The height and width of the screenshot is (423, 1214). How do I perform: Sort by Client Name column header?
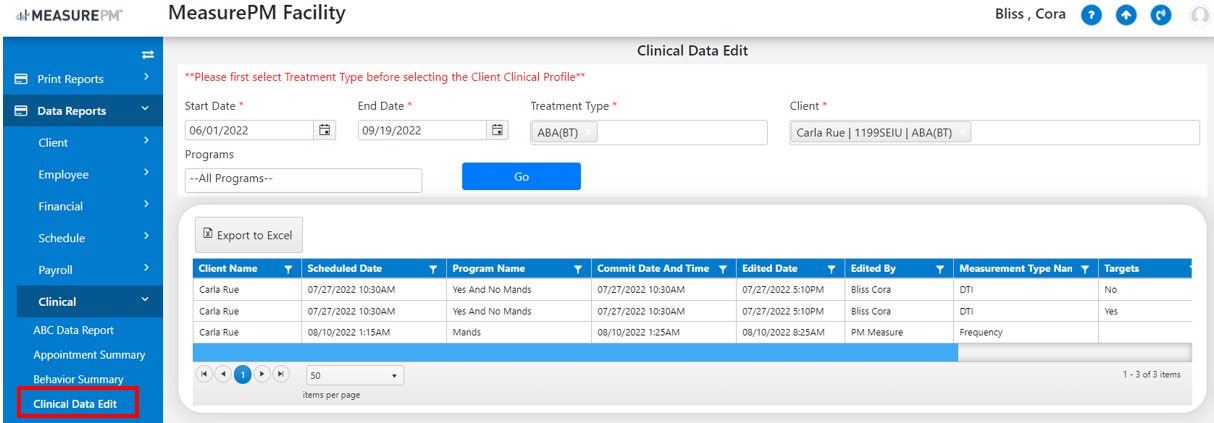pyautogui.click(x=228, y=269)
